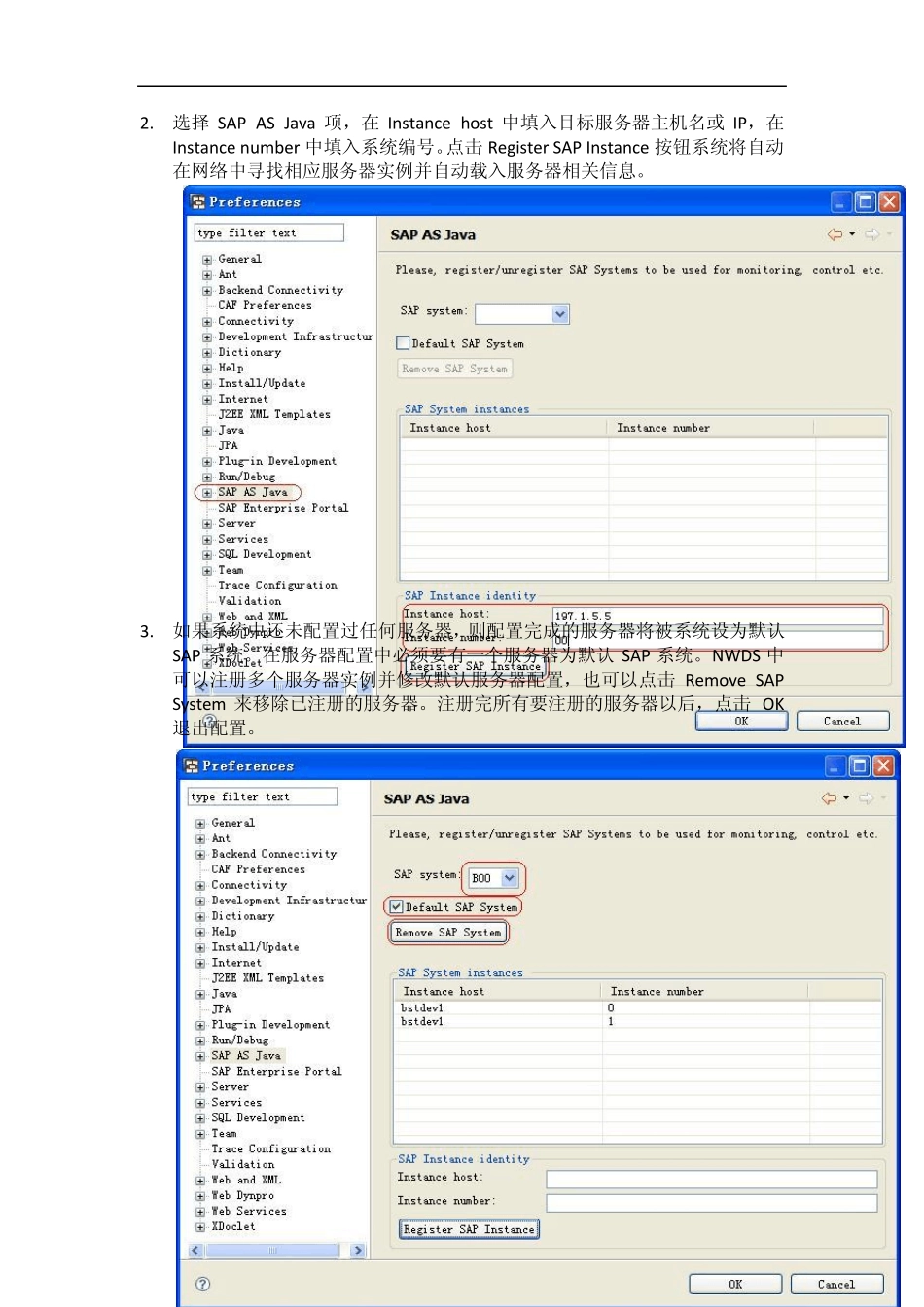This screenshot has width=924, height=1307.
Task: Click Cancel in upper Preferences dialog
Action: [842, 721]
